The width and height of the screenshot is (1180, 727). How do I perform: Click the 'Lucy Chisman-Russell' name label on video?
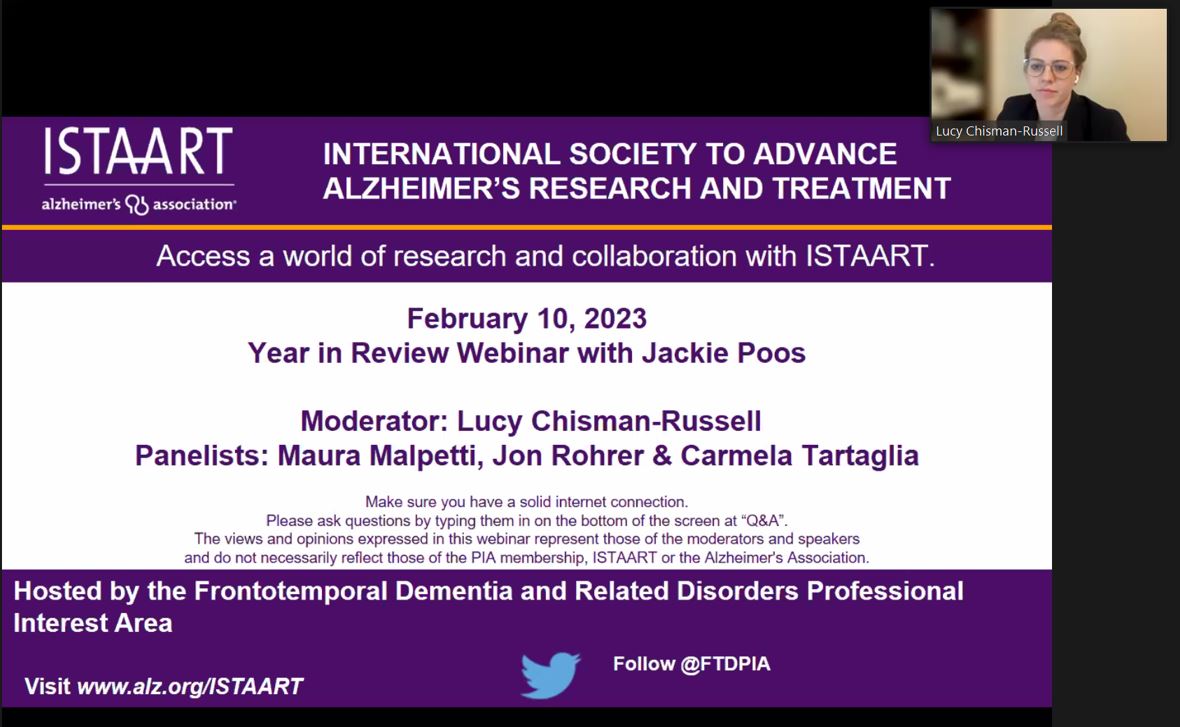pyautogui.click(x=999, y=131)
